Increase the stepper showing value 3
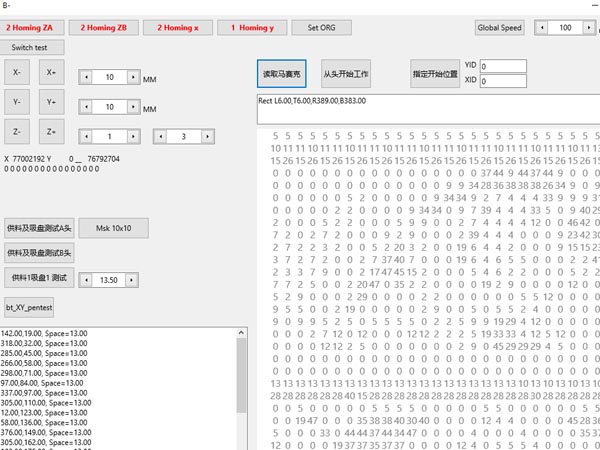600x450 pixels. click(x=207, y=136)
